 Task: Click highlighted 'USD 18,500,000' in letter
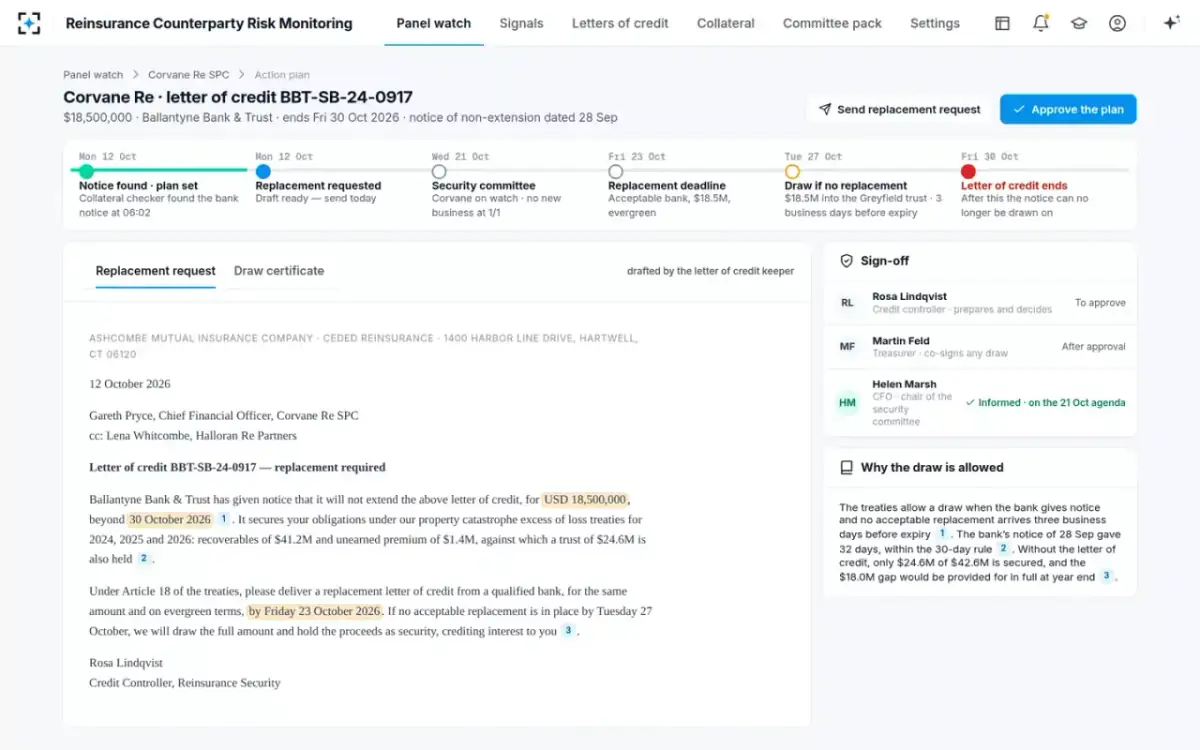(586, 499)
